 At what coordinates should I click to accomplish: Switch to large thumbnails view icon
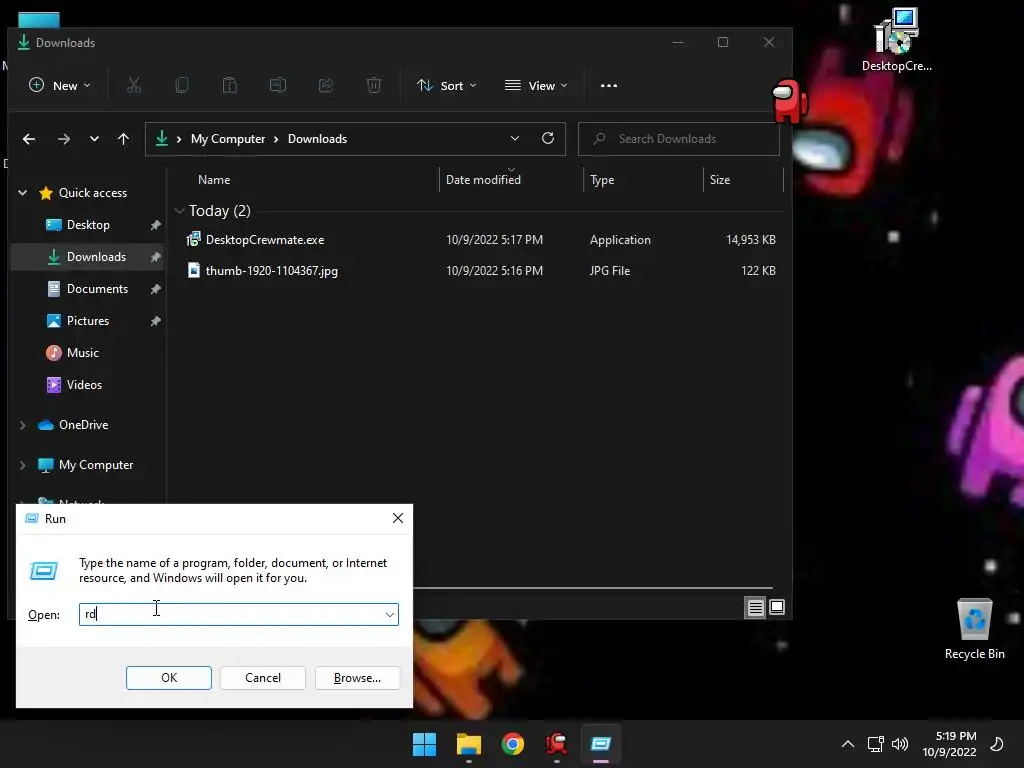777,607
